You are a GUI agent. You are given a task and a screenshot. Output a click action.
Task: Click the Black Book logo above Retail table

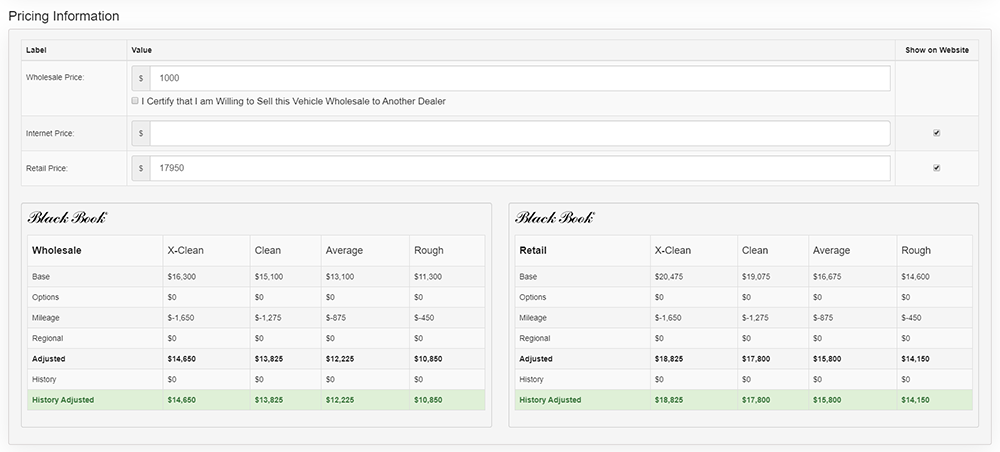554,218
